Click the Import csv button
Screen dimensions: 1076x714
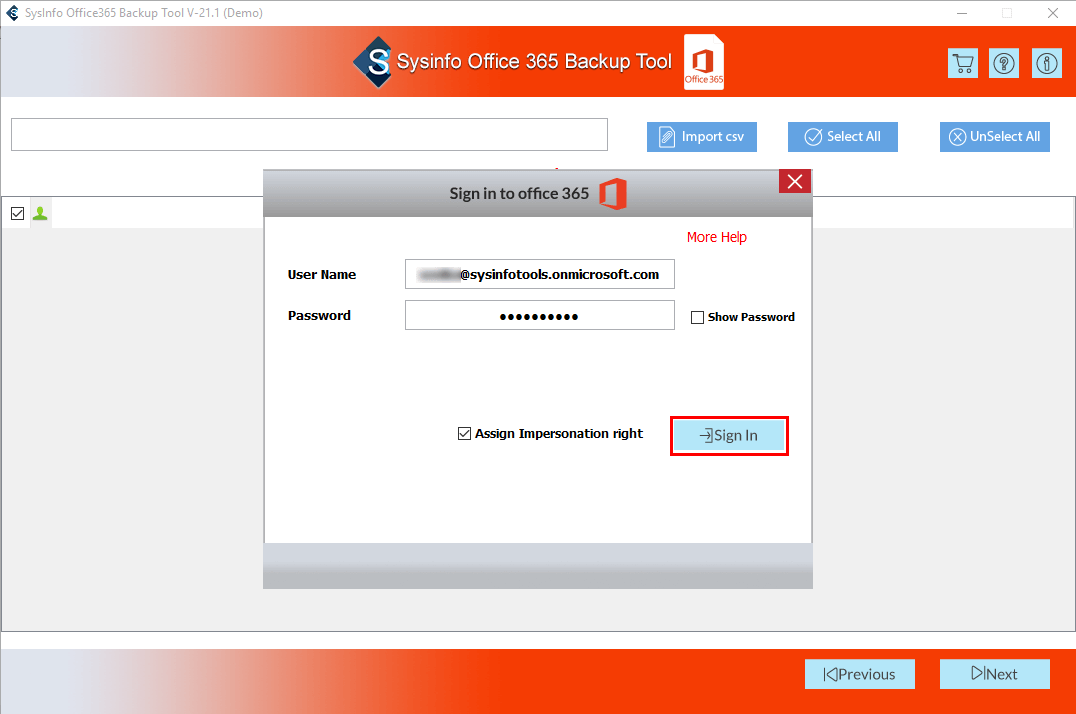point(701,137)
